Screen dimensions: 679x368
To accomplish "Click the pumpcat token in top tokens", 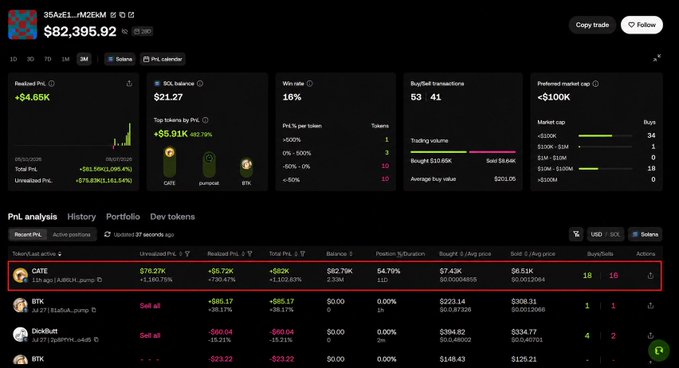I will (x=209, y=169).
